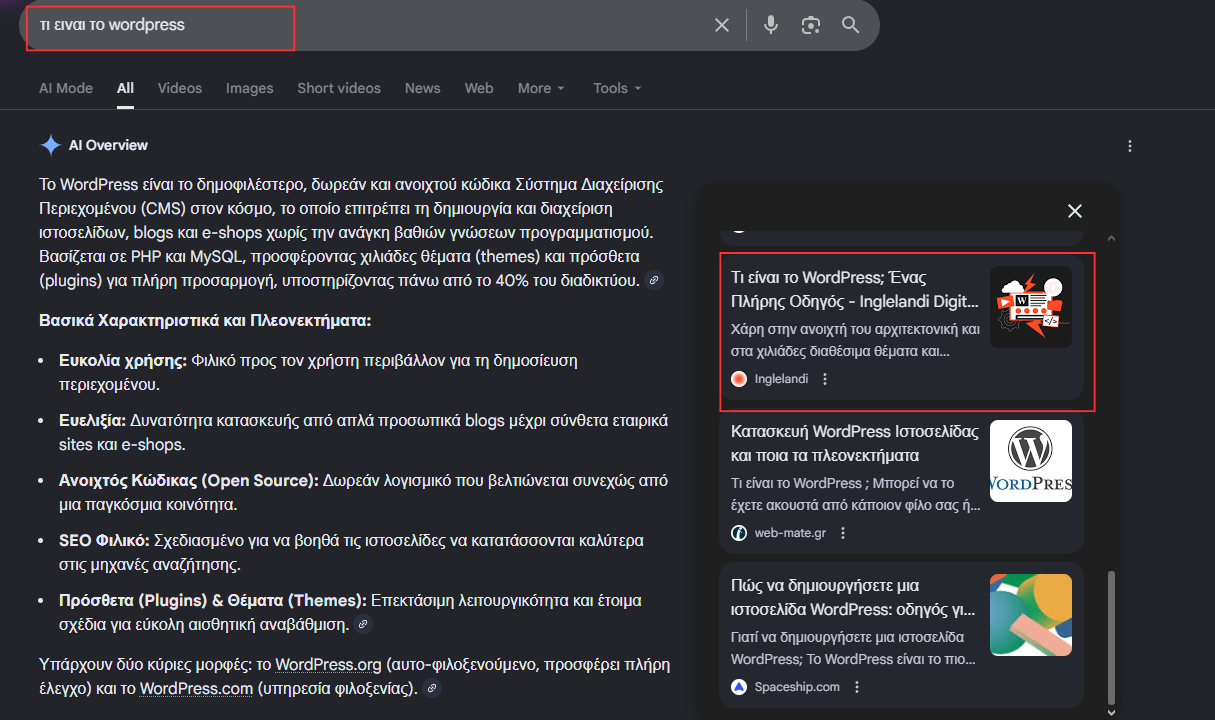This screenshot has width=1215, height=720.
Task: Open the AI Overview sparkle icon
Action: tap(51, 144)
